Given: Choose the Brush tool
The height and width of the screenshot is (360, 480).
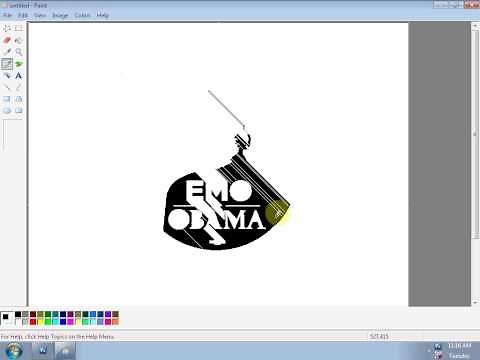Looking at the screenshot, I should pyautogui.click(x=19, y=64).
